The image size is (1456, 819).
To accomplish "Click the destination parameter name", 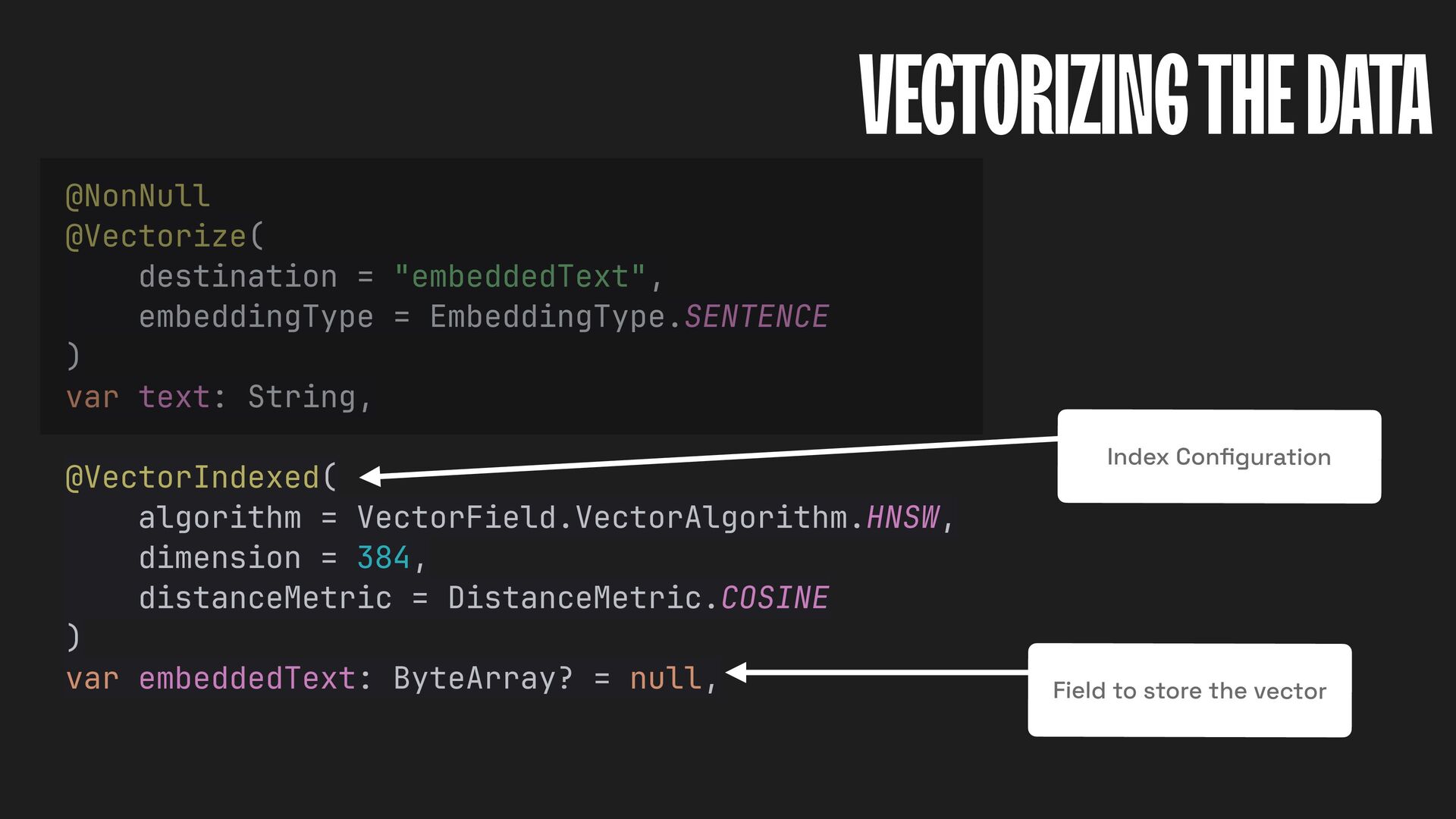I will [x=237, y=277].
